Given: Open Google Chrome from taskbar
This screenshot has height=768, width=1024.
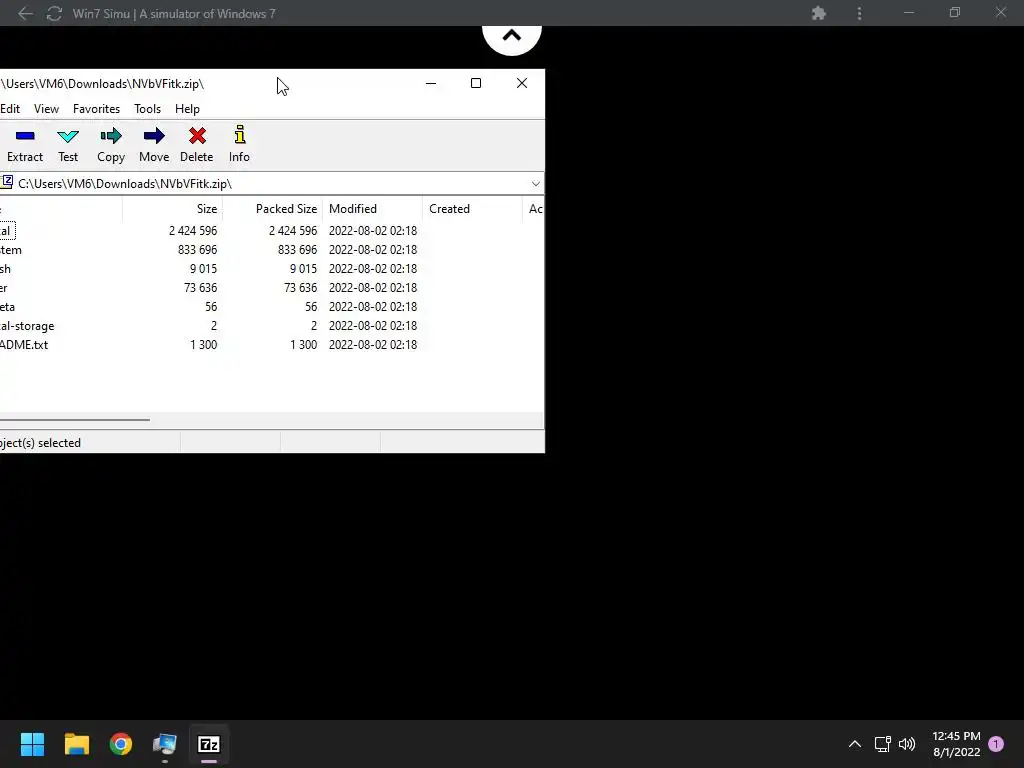Looking at the screenshot, I should click(x=121, y=744).
